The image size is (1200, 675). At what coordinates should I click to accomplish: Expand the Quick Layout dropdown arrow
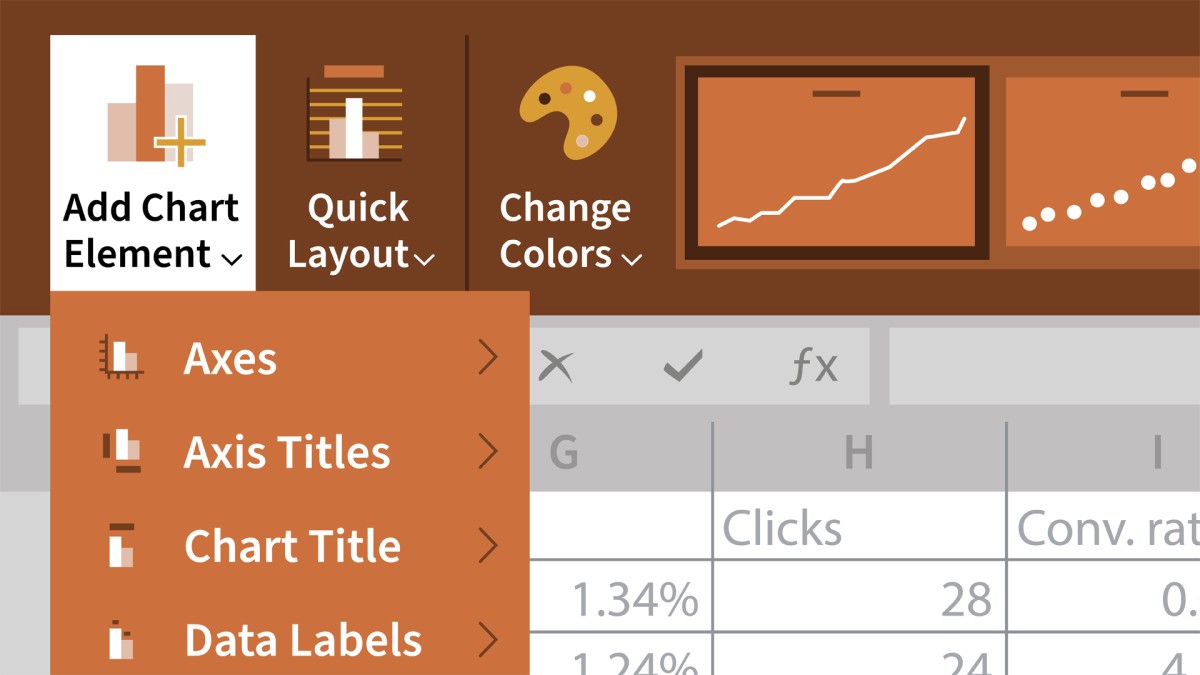pyautogui.click(x=424, y=260)
